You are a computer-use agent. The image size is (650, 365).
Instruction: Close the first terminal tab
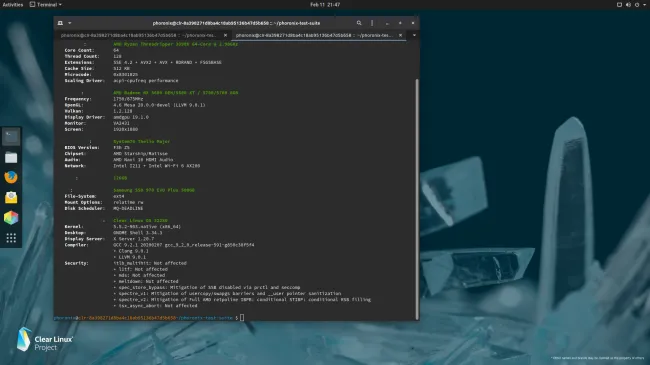pos(226,35)
